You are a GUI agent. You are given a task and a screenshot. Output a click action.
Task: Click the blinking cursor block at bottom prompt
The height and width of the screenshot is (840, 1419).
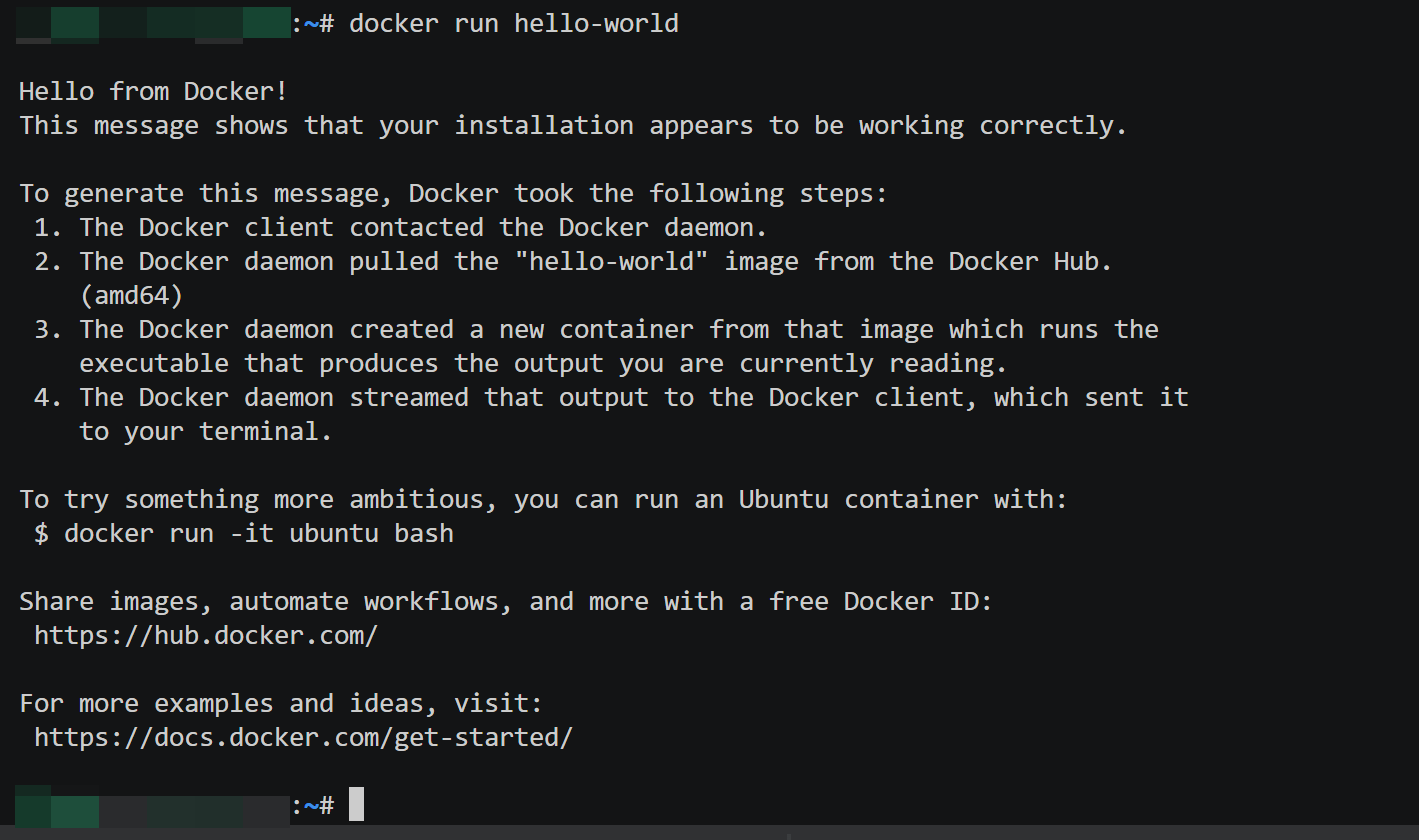[x=356, y=805]
